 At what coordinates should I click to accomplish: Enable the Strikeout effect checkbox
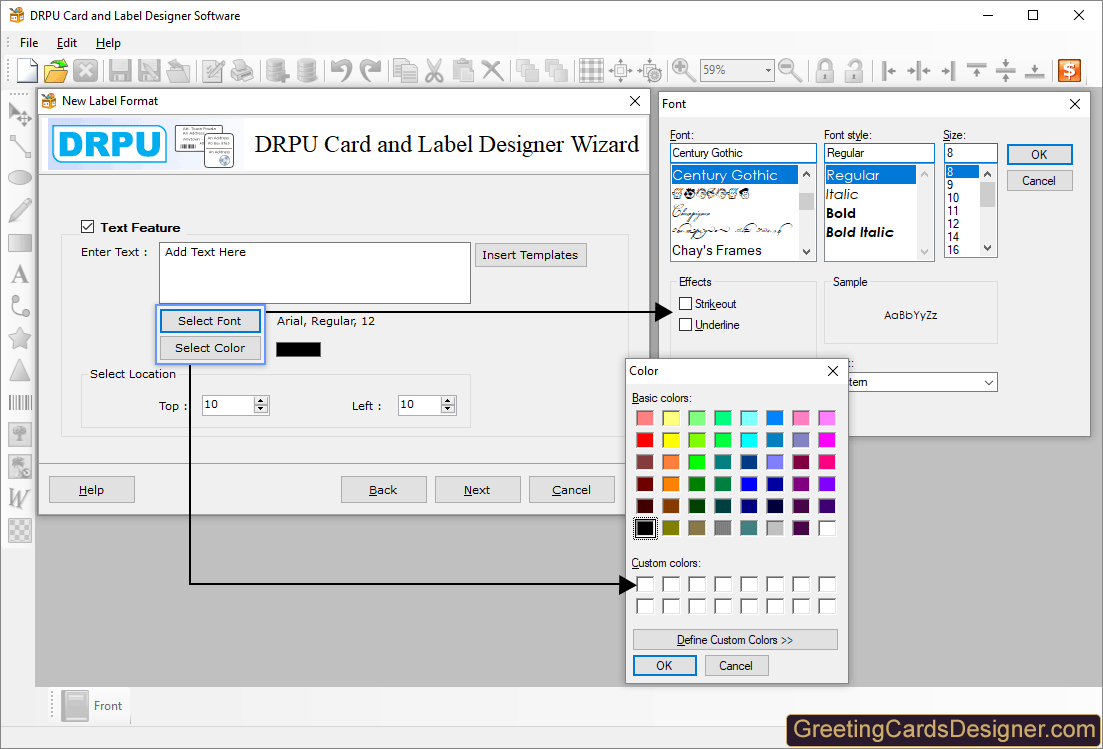685,303
